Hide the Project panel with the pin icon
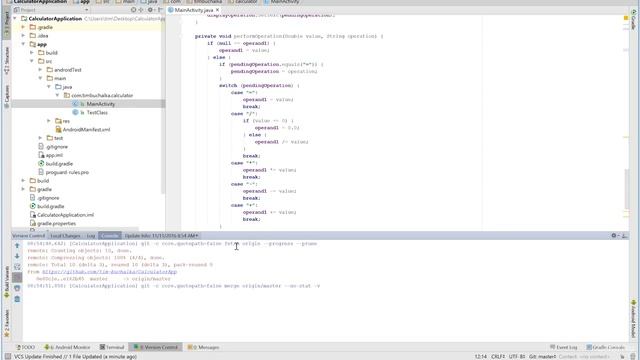 click(x=160, y=9)
